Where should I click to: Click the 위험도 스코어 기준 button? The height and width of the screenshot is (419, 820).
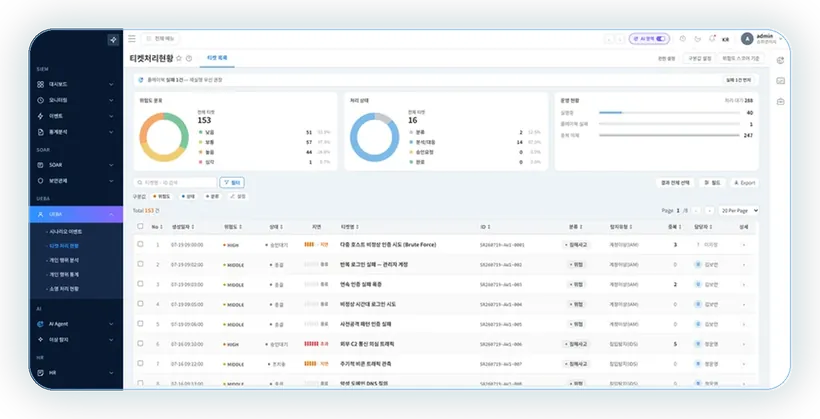tap(741, 59)
